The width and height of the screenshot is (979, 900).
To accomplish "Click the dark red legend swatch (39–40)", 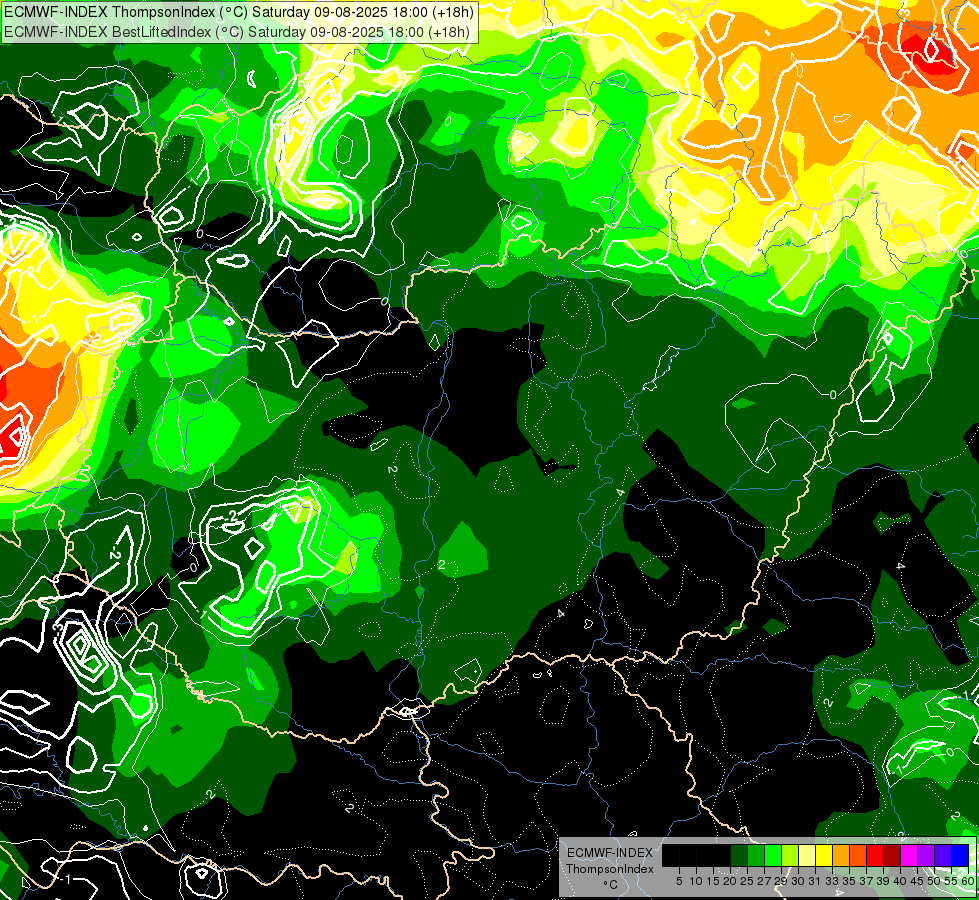I will [x=892, y=855].
